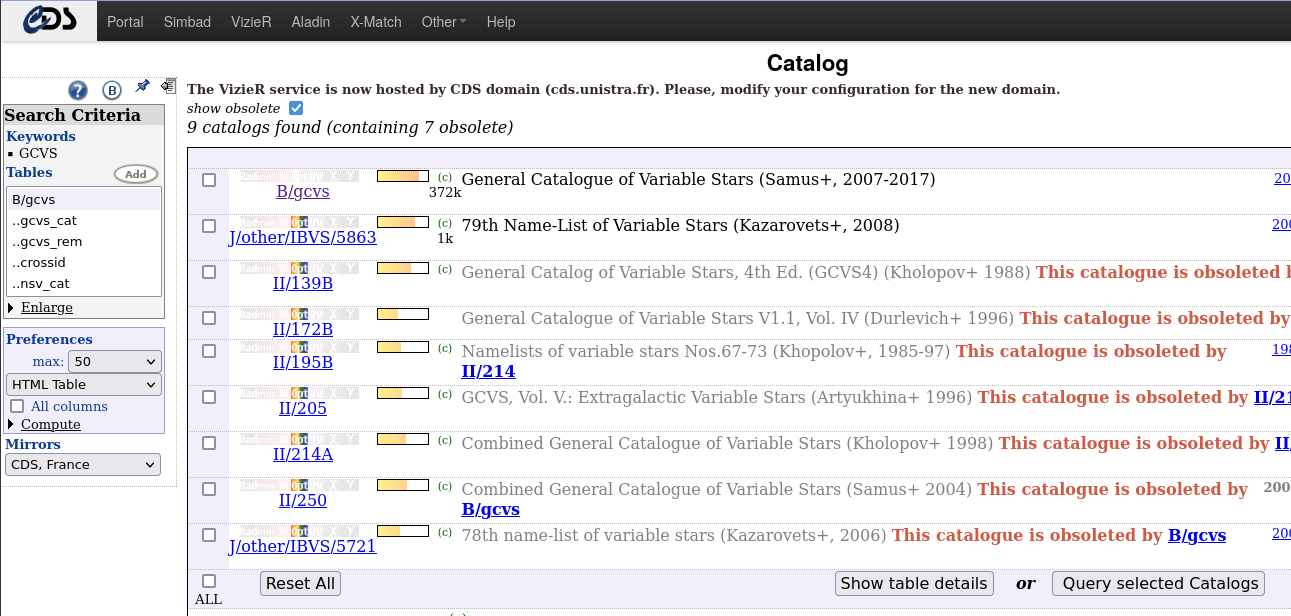Tick the checkbox for B/gcvs catalog

point(209,180)
